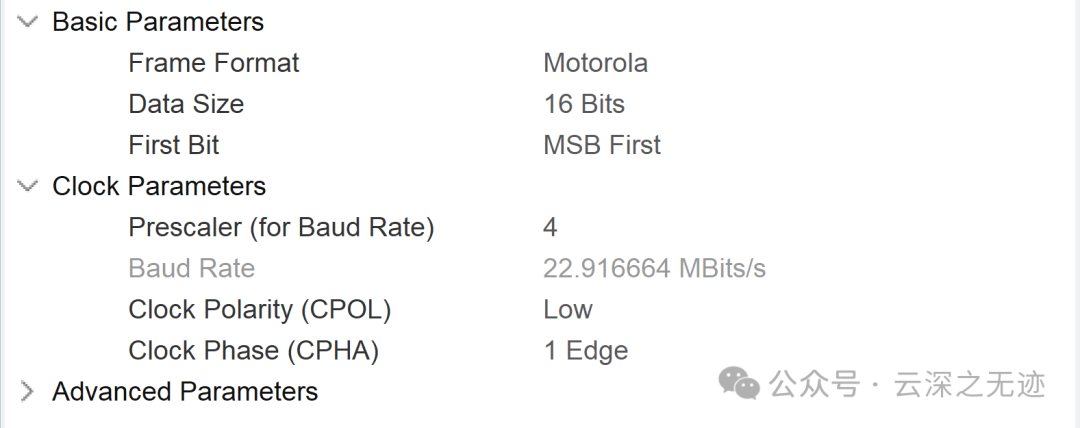Click the Clock Phase (CPHA) label
Image resolution: width=1080 pixels, height=428 pixels.
254,350
